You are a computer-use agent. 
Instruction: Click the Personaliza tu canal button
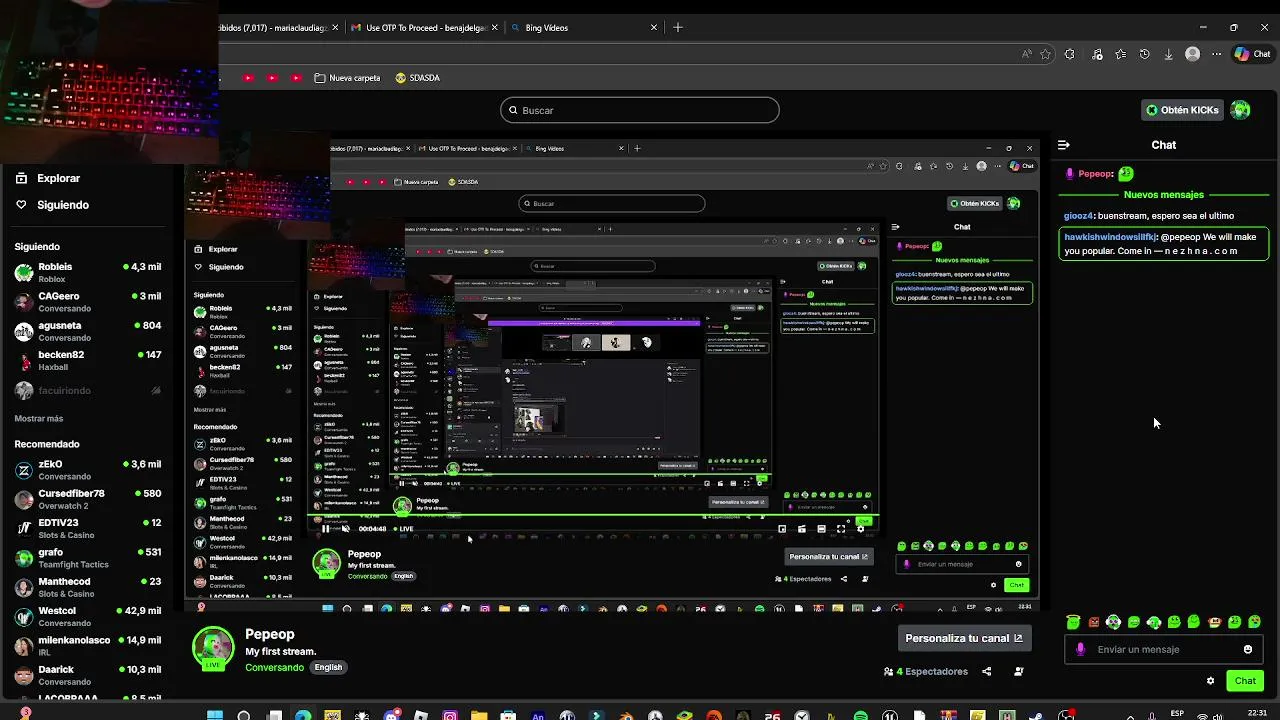[964, 638]
